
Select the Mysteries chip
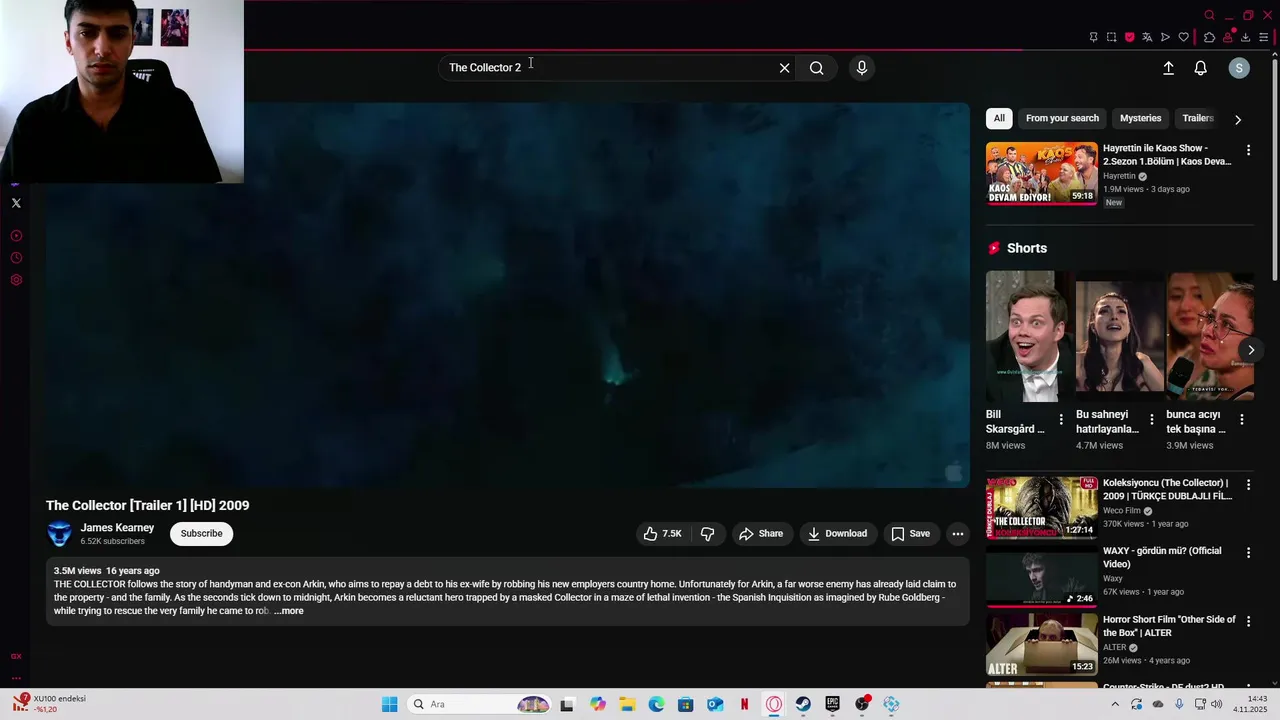point(1141,118)
